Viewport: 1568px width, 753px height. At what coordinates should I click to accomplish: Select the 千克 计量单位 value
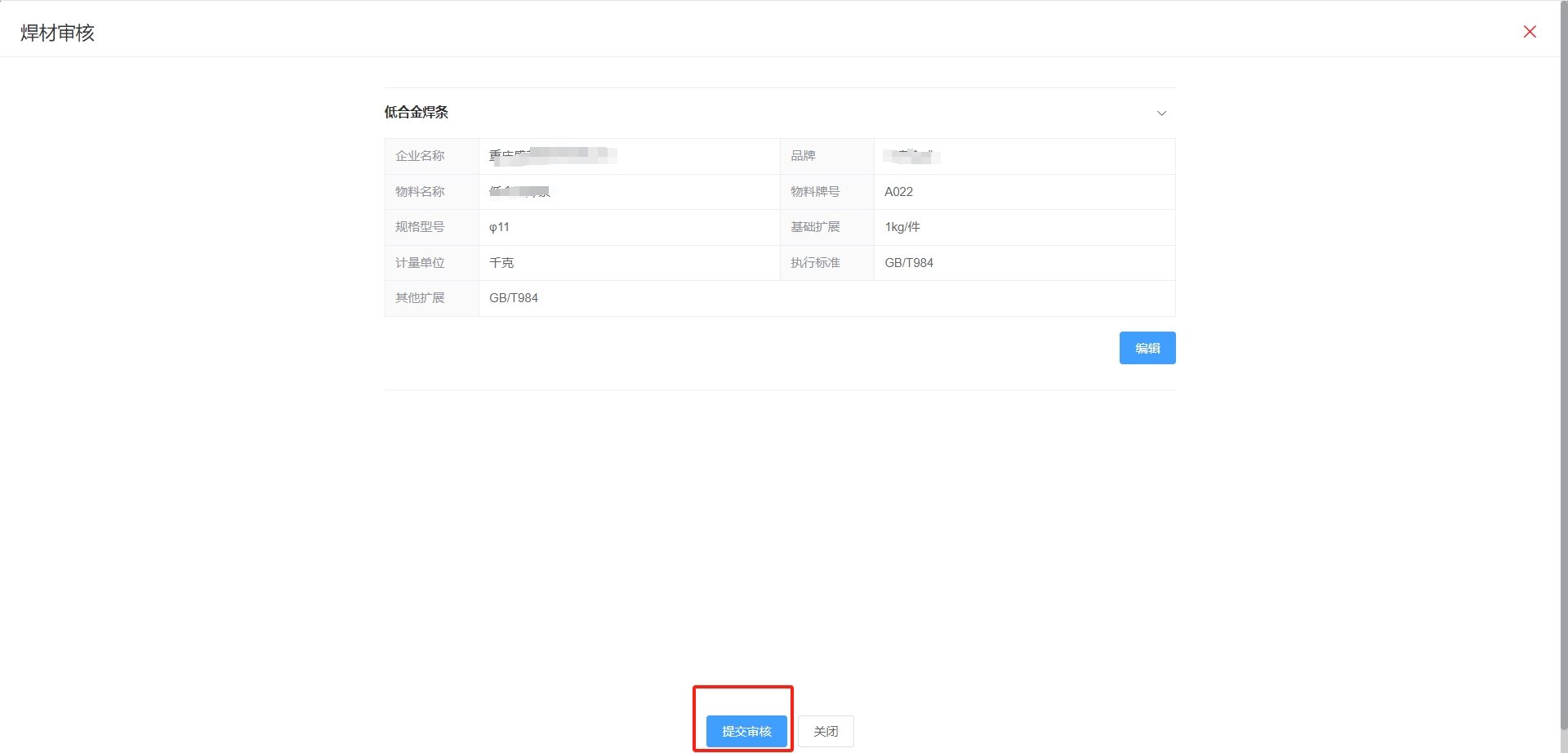click(501, 263)
